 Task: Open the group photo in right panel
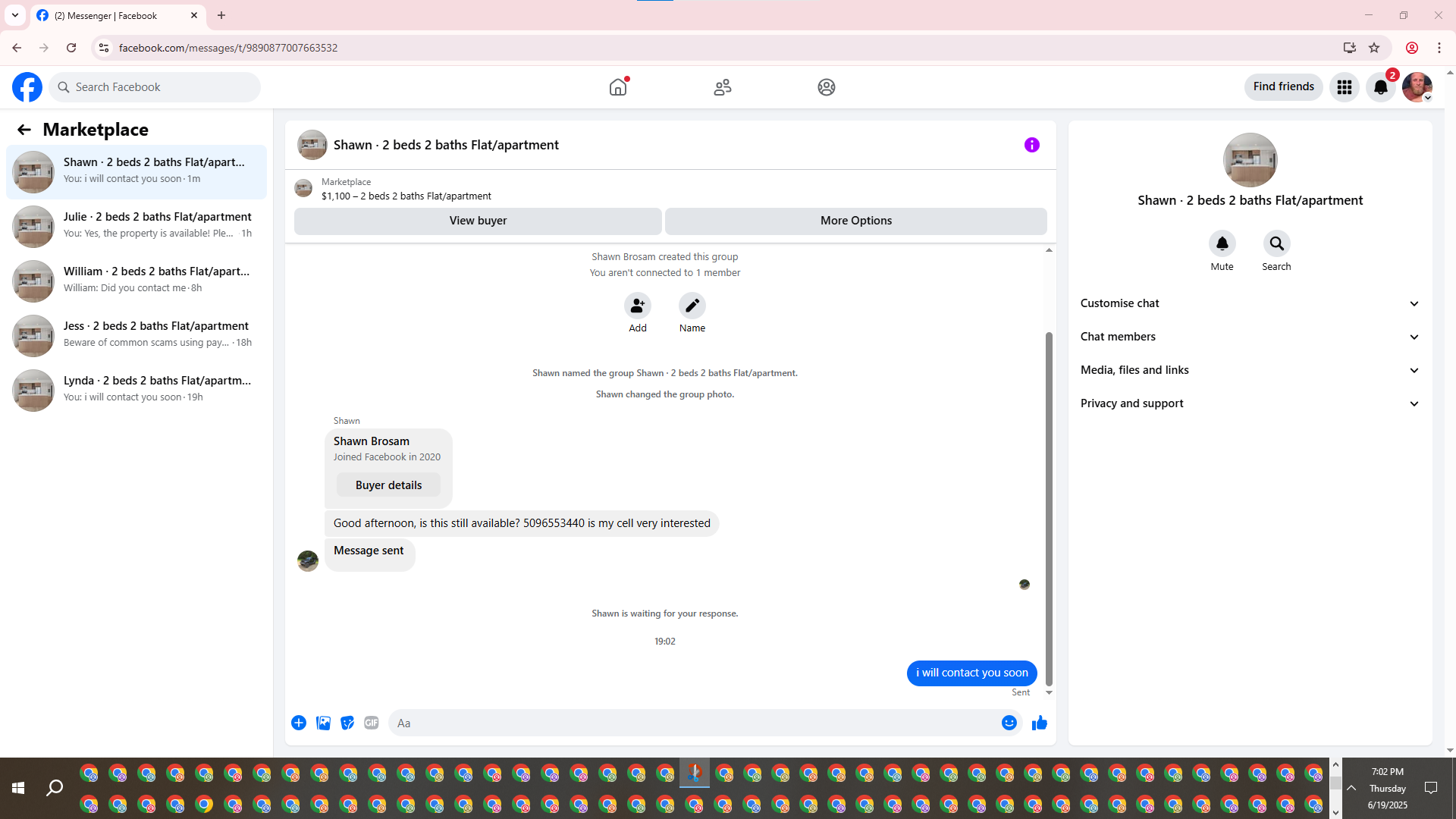(x=1250, y=160)
